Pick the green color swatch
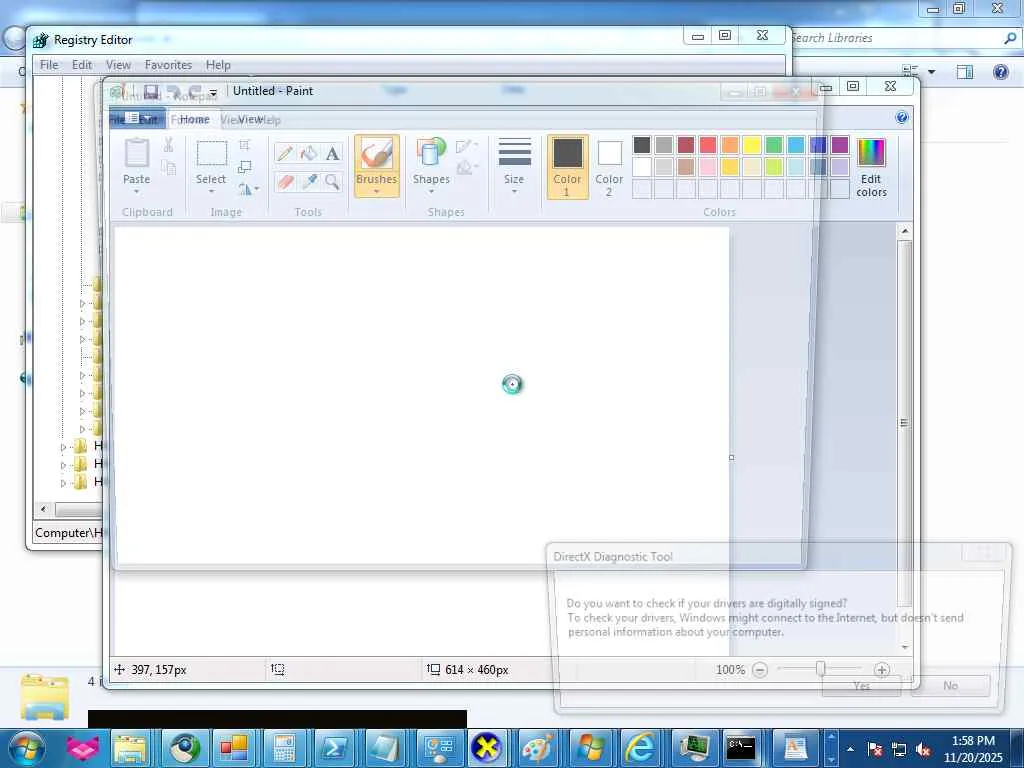This screenshot has height=768, width=1024. pyautogui.click(x=774, y=145)
